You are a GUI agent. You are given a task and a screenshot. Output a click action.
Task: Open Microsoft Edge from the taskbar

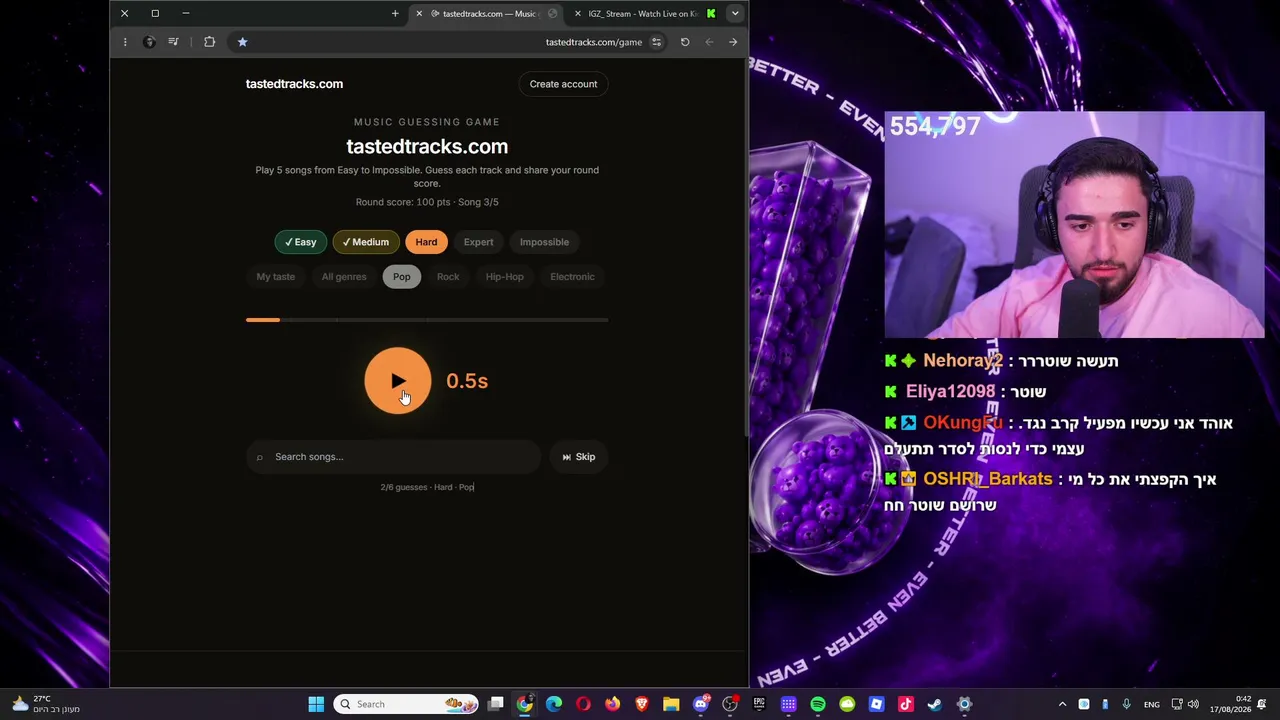click(554, 704)
